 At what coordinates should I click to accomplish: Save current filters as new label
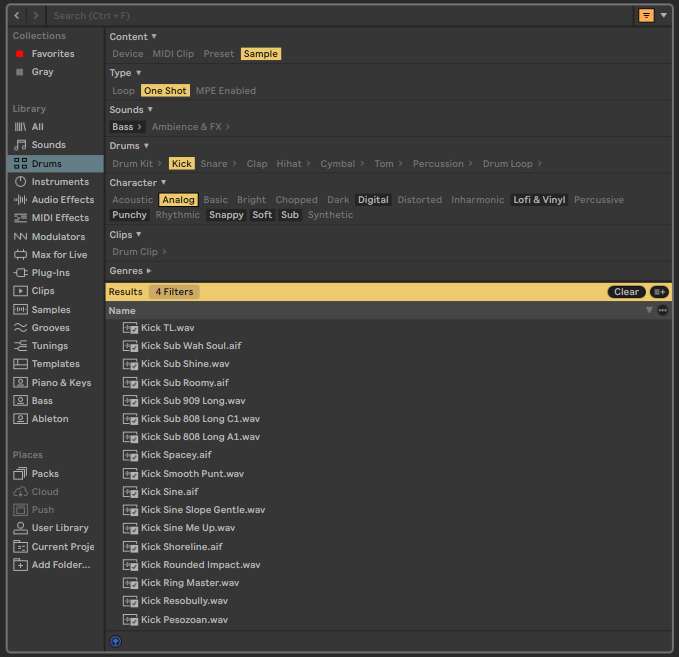tap(660, 292)
